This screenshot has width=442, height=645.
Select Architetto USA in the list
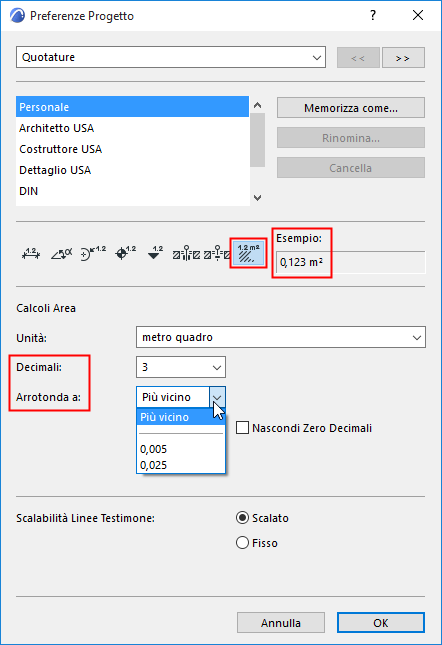pyautogui.click(x=132, y=128)
